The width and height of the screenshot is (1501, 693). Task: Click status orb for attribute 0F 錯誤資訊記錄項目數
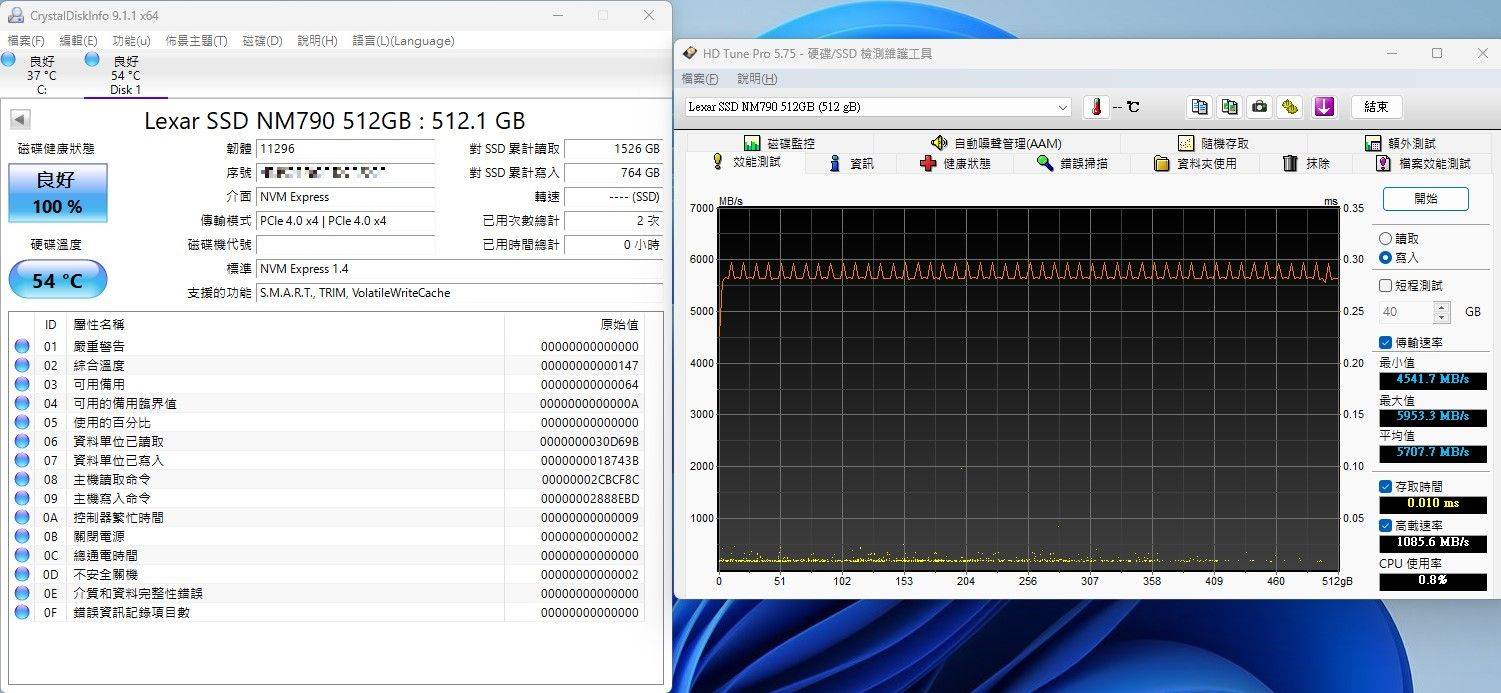pos(22,612)
